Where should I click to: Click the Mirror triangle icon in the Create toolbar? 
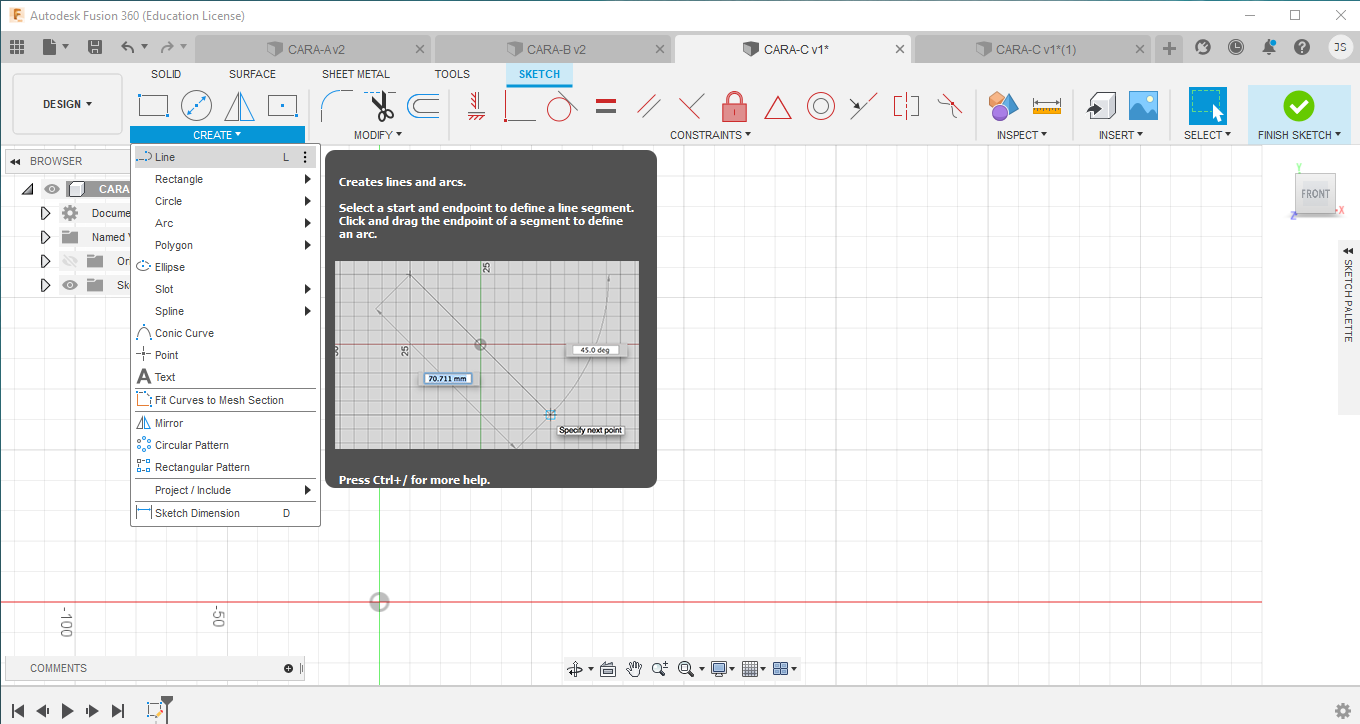point(239,105)
